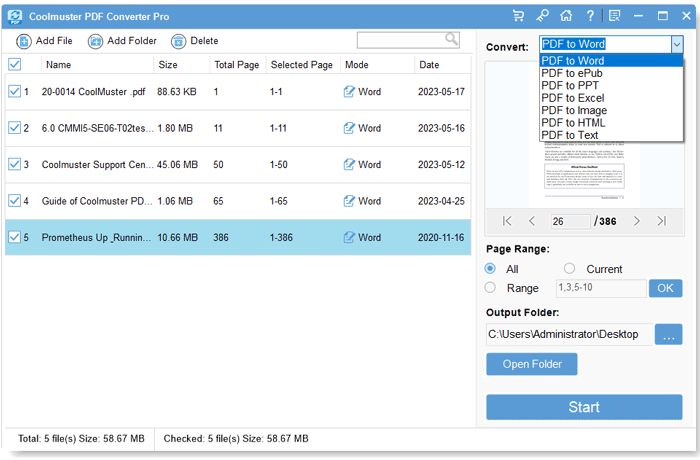Click the Delete label
This screenshot has width=700, height=460.
point(204,41)
